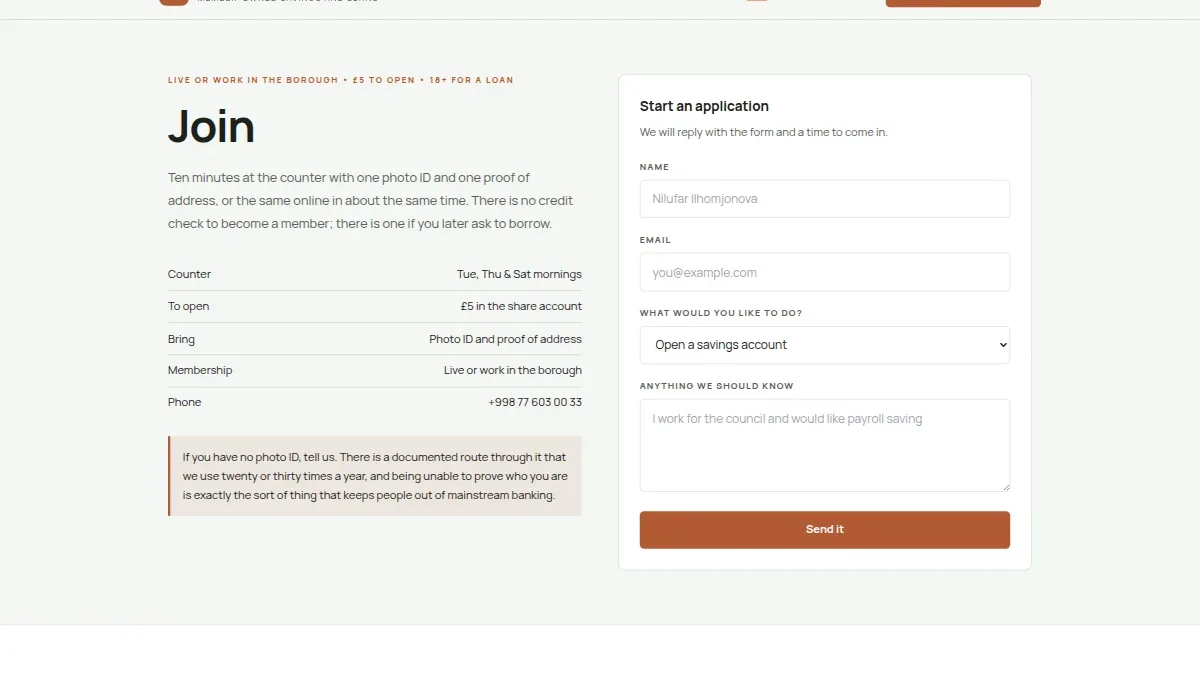Click the Name input field
The height and width of the screenshot is (675, 1200).
(x=824, y=199)
